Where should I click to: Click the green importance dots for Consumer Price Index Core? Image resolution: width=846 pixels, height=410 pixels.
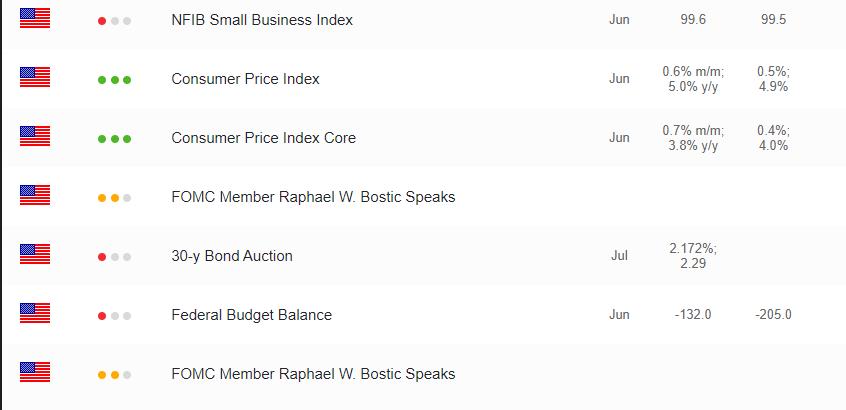114,139
